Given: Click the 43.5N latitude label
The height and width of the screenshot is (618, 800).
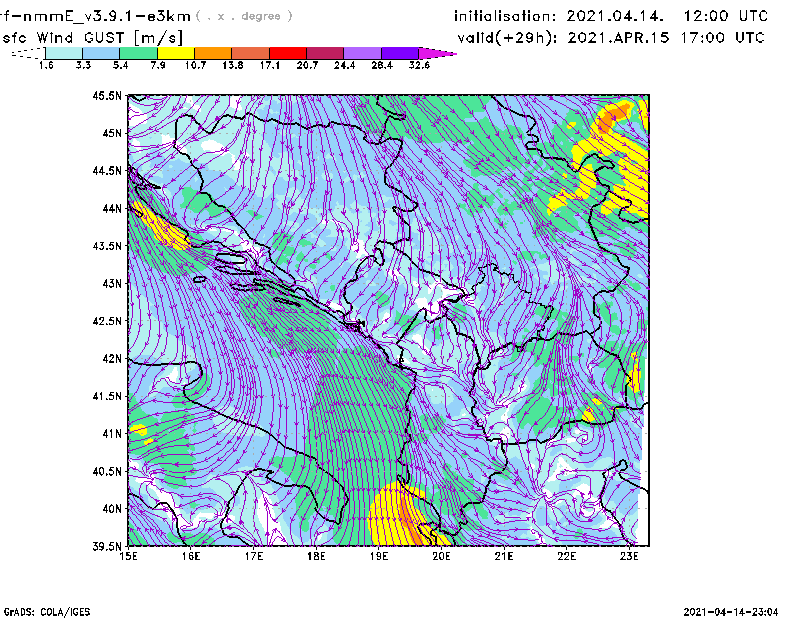Looking at the screenshot, I should 107,246.
